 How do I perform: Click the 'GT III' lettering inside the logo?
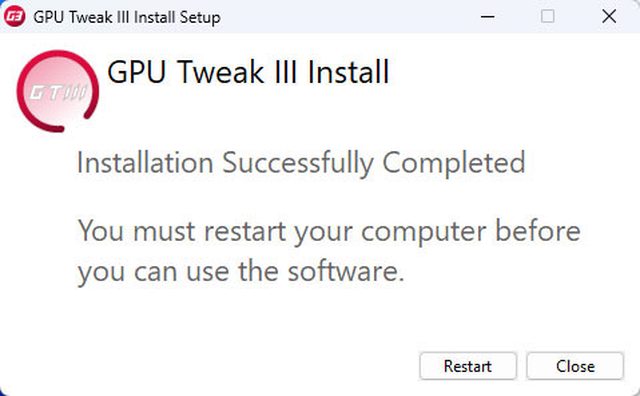[x=58, y=93]
